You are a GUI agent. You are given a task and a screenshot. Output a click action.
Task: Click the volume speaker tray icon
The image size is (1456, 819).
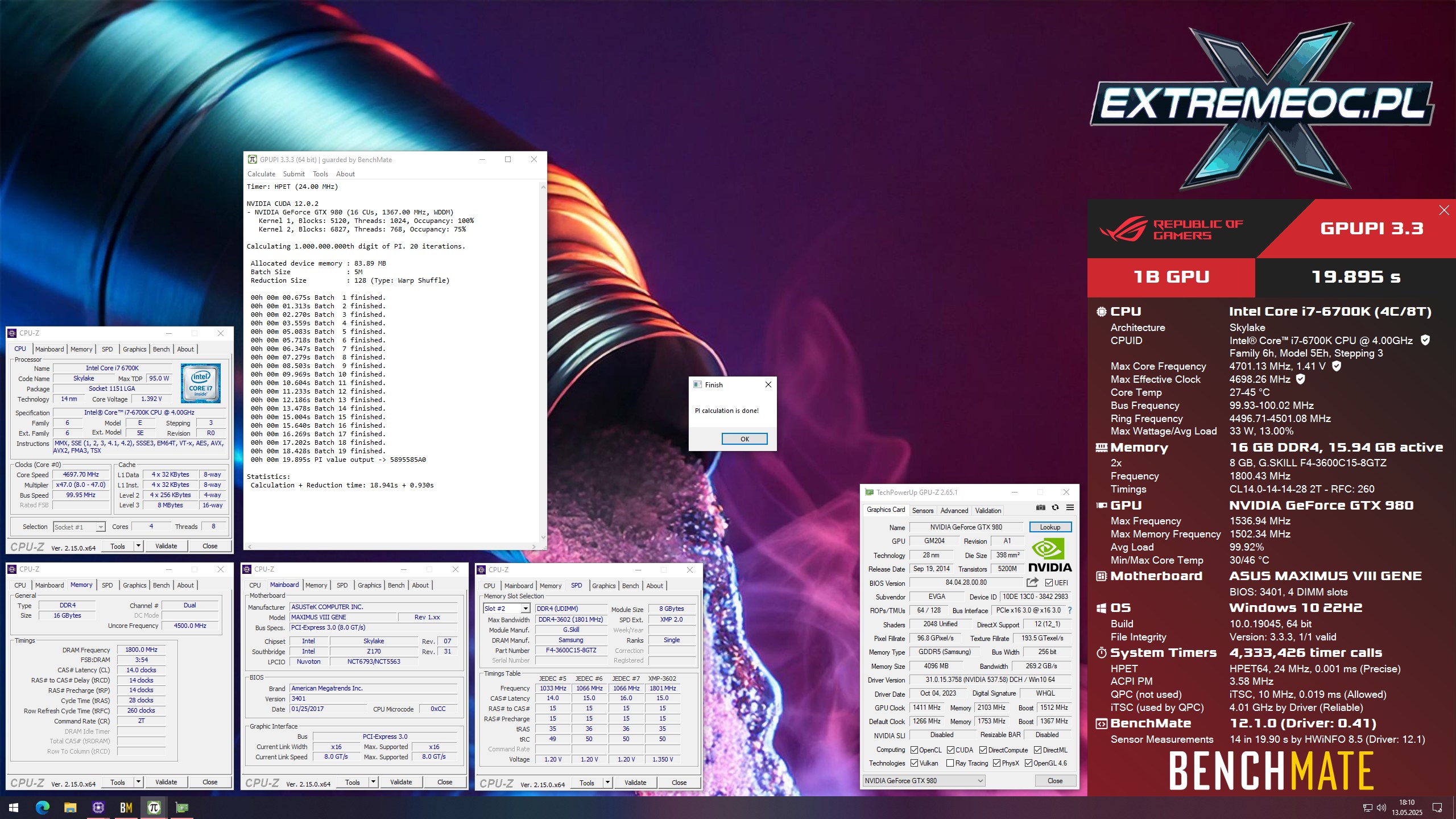[1381, 808]
